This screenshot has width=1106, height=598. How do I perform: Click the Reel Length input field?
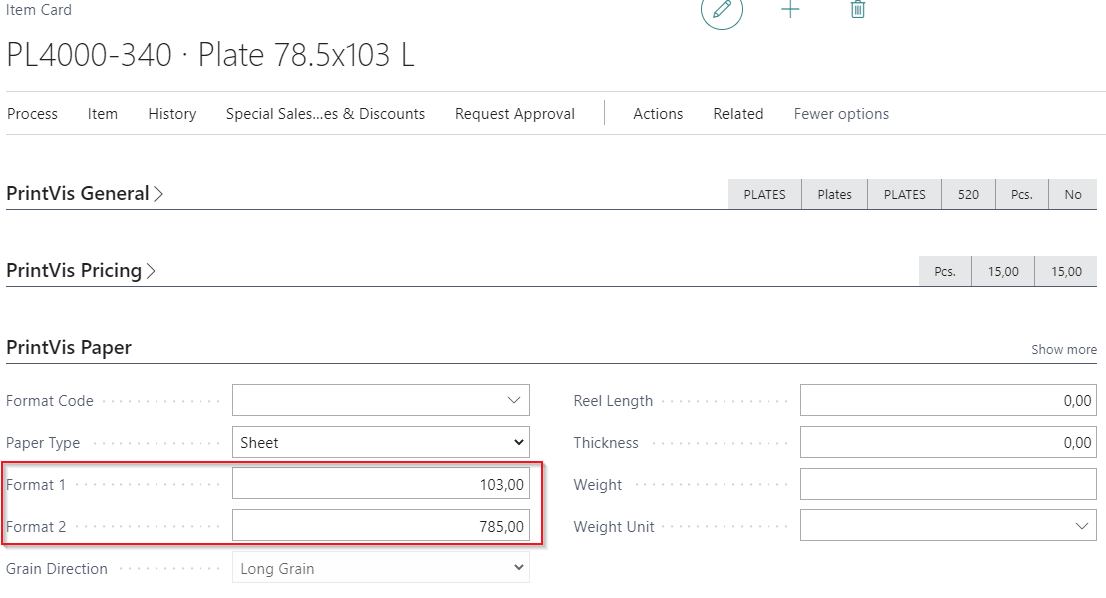pos(947,401)
